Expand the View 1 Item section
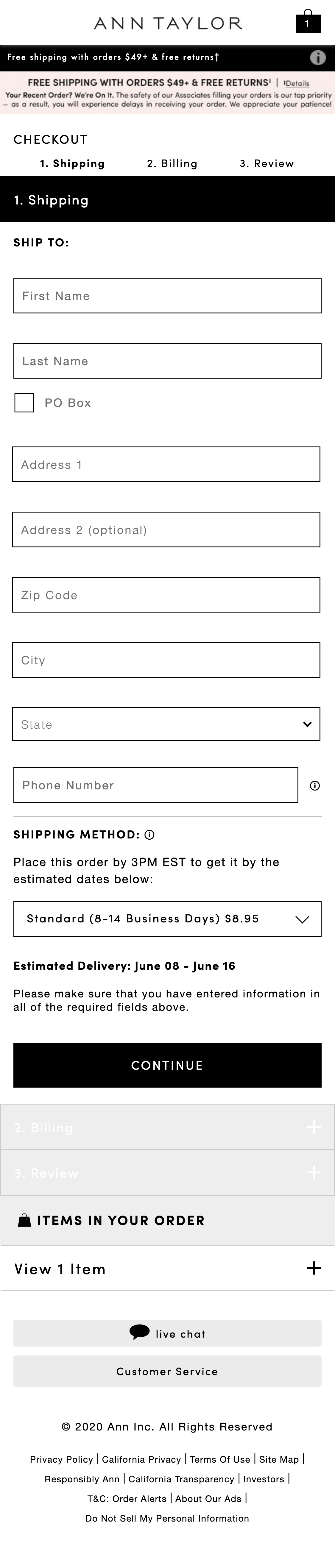Screen dimensions: 335x1568 coord(314,1269)
